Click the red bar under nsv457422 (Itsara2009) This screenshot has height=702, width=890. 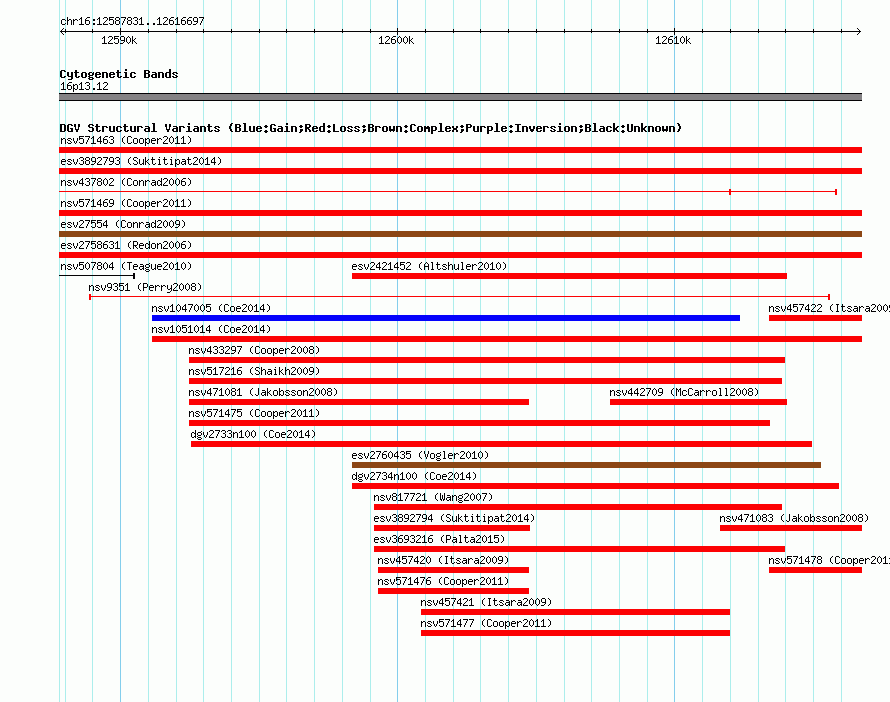tap(816, 318)
